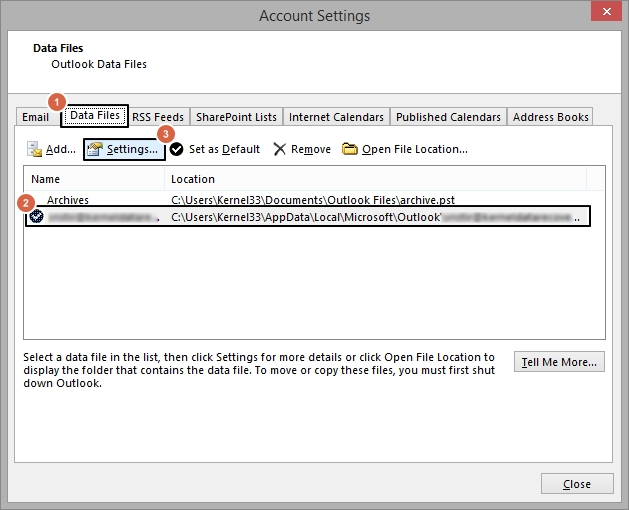629x510 pixels.
Task: Select the Archives data file name
Action: [x=68, y=200]
